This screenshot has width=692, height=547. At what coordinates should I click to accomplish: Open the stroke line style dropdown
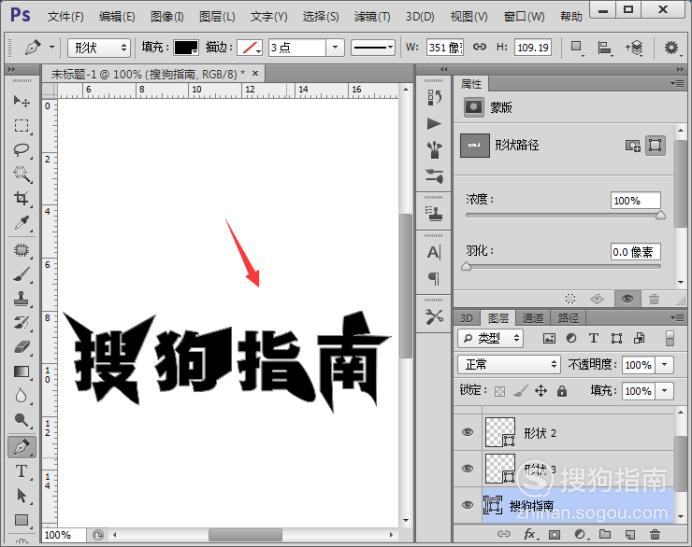[x=373, y=47]
